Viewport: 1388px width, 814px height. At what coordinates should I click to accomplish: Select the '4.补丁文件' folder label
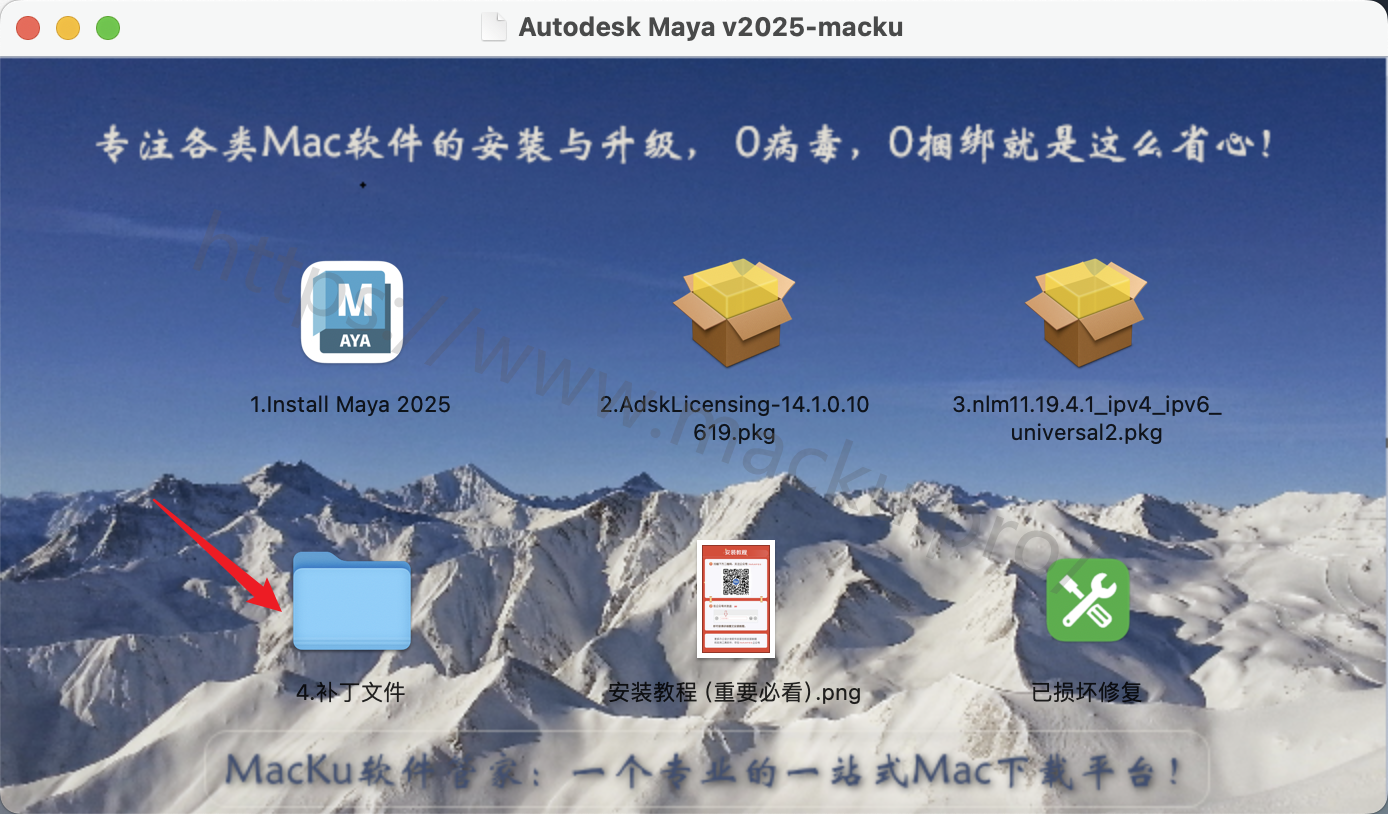(x=351, y=692)
